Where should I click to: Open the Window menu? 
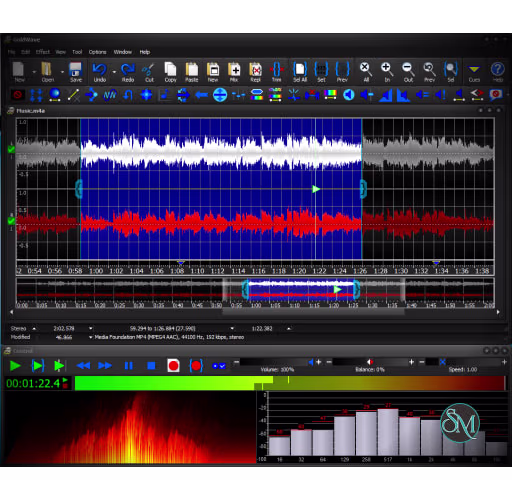(123, 52)
